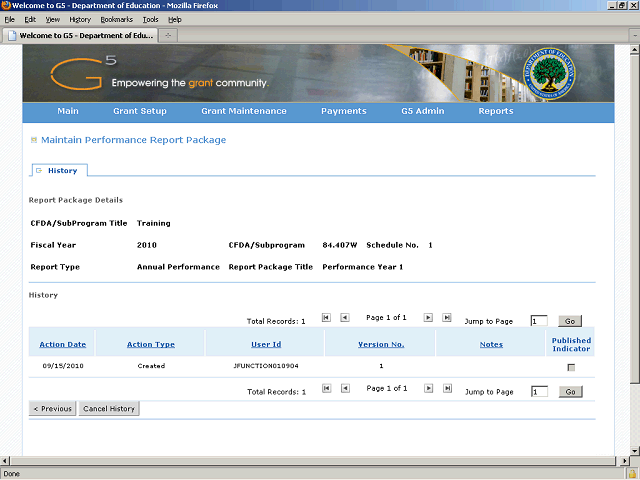Image resolution: width=640 pixels, height=480 pixels.
Task: Go to first page in top pager
Action: tap(326, 318)
